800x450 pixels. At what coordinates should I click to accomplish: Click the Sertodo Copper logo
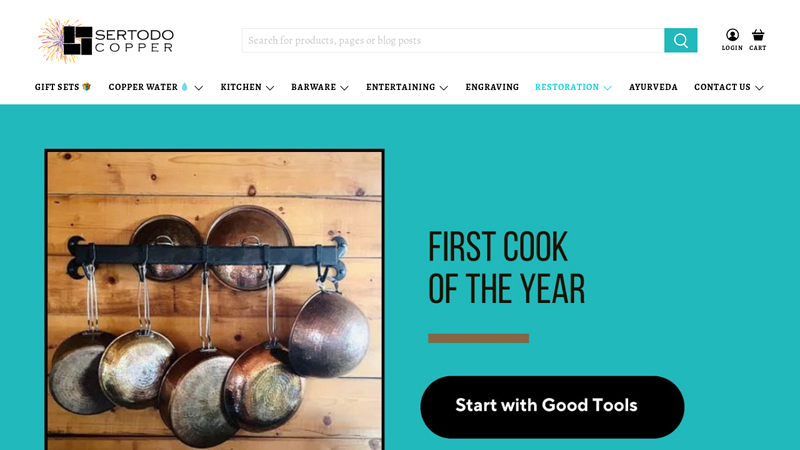(106, 41)
